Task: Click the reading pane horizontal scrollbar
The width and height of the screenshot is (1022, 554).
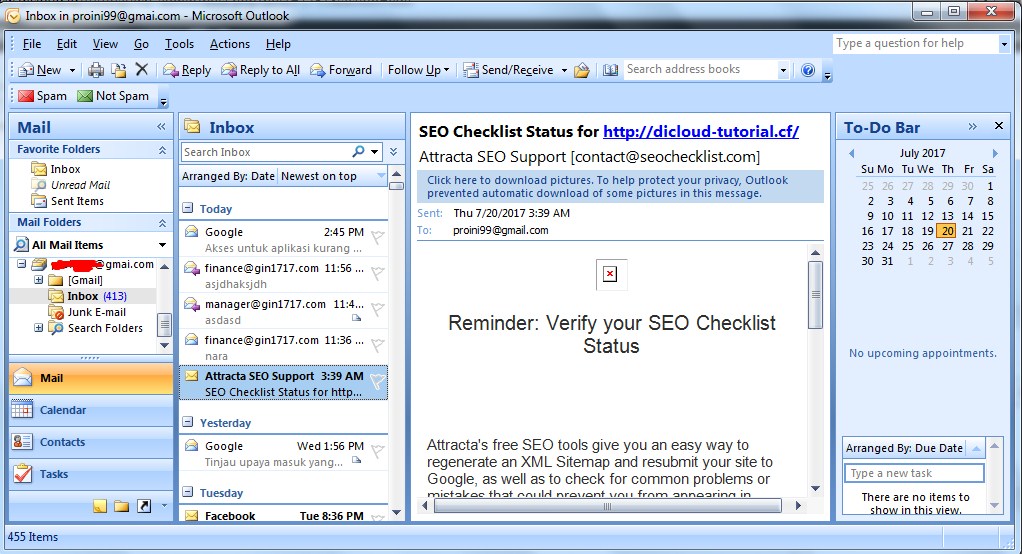Action: 607,506
